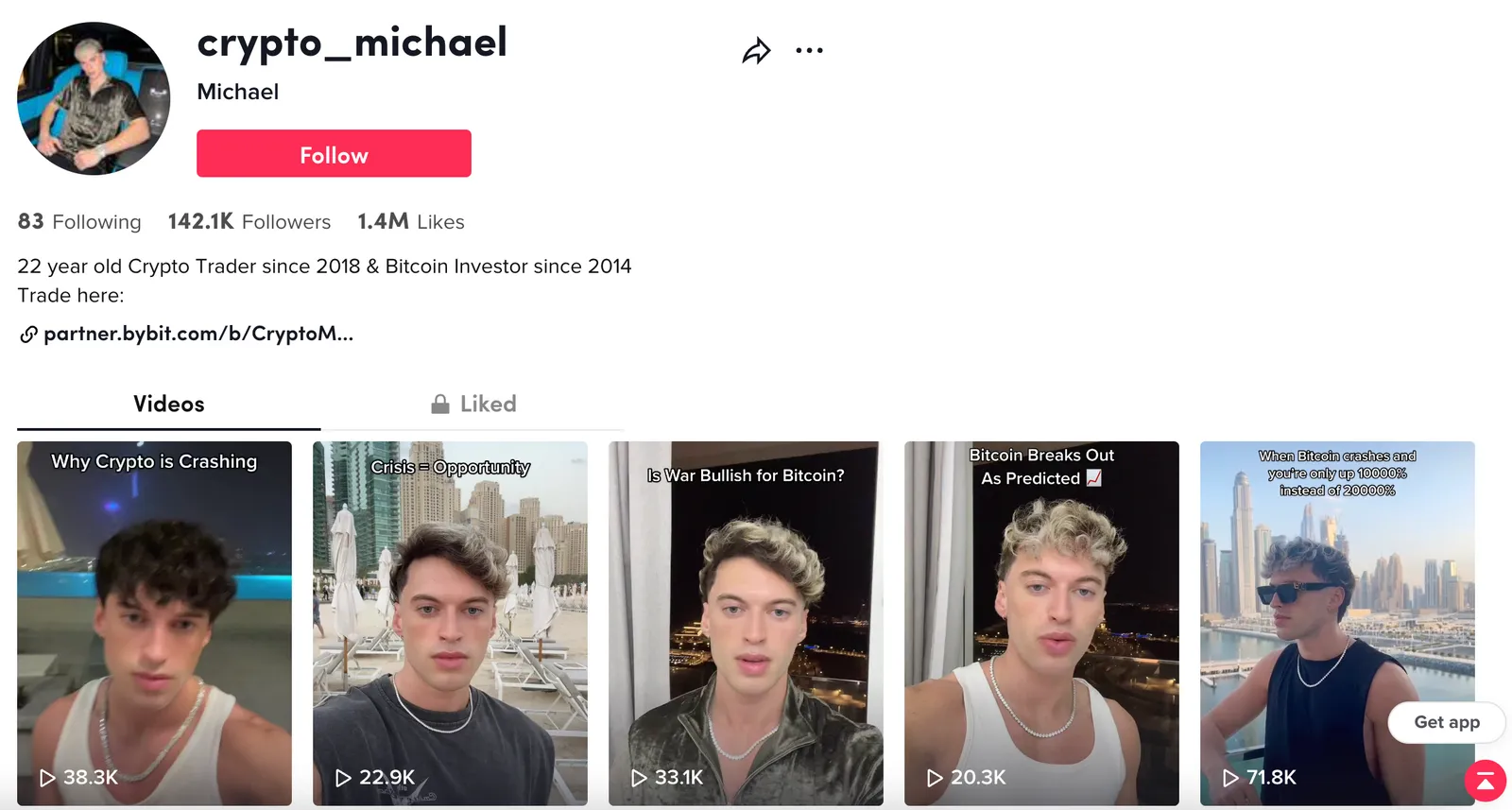1512x810 pixels.
Task: Open the 'Bitcoin Breaks Out As Predicted' video
Action: [1041, 624]
